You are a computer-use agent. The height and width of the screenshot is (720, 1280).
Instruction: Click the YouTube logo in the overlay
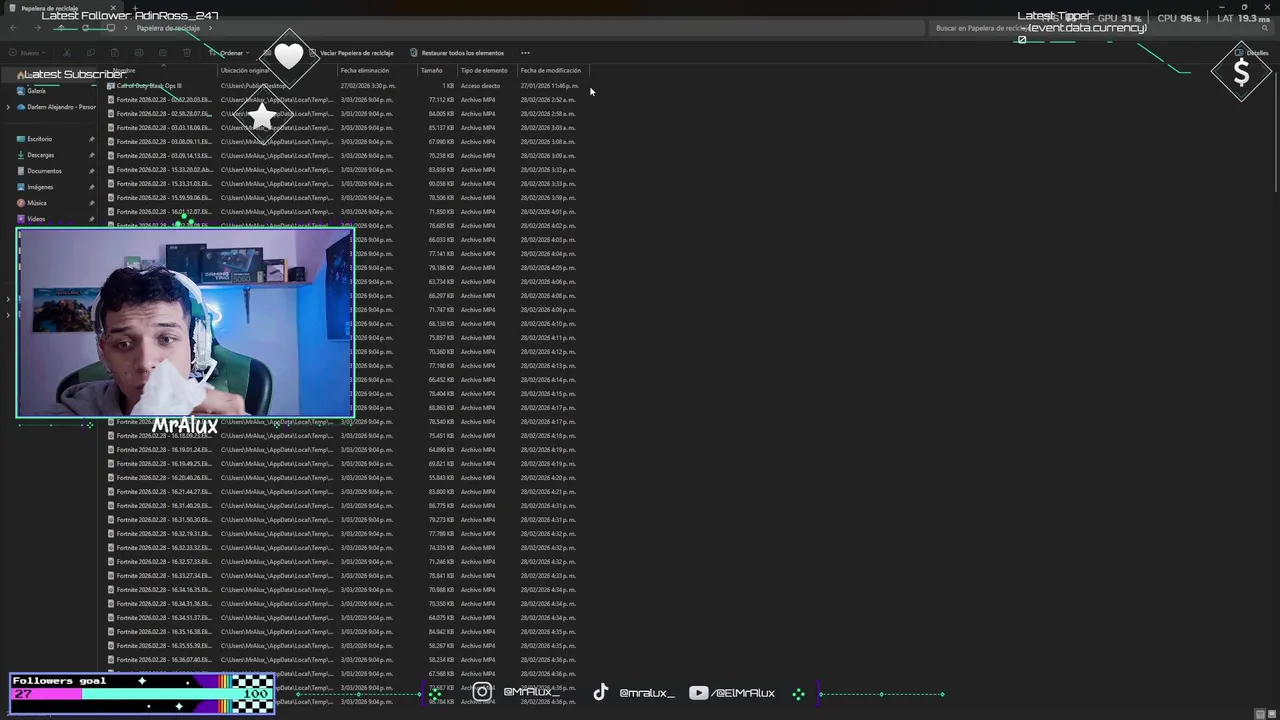[x=699, y=692]
